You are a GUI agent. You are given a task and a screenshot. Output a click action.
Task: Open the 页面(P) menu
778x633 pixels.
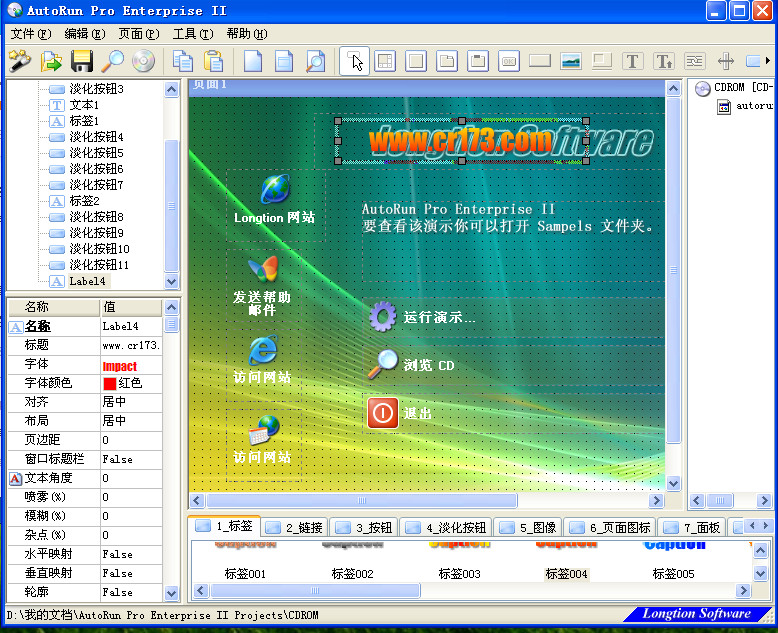click(x=139, y=34)
